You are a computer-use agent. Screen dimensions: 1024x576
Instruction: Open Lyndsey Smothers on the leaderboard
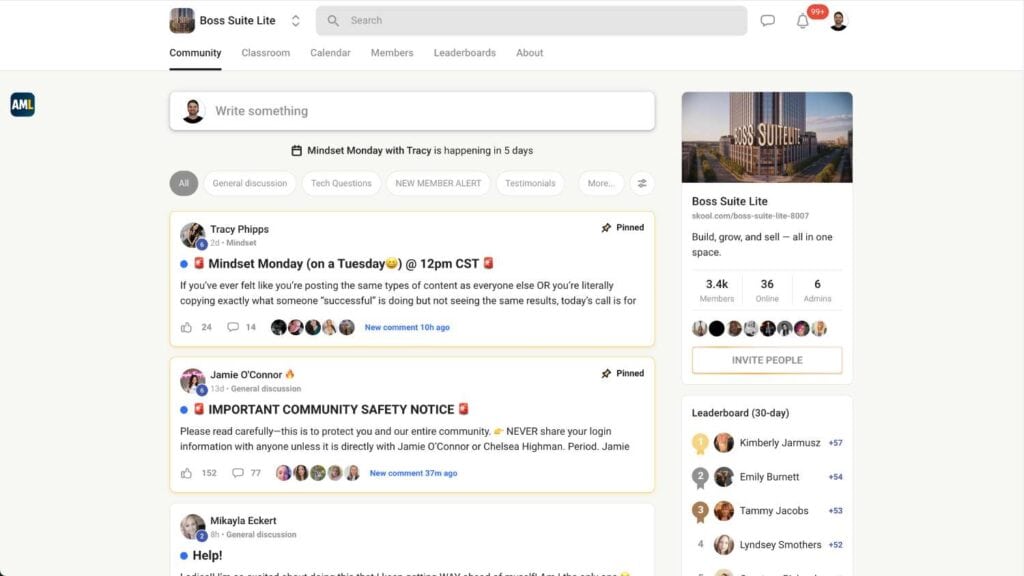point(780,545)
